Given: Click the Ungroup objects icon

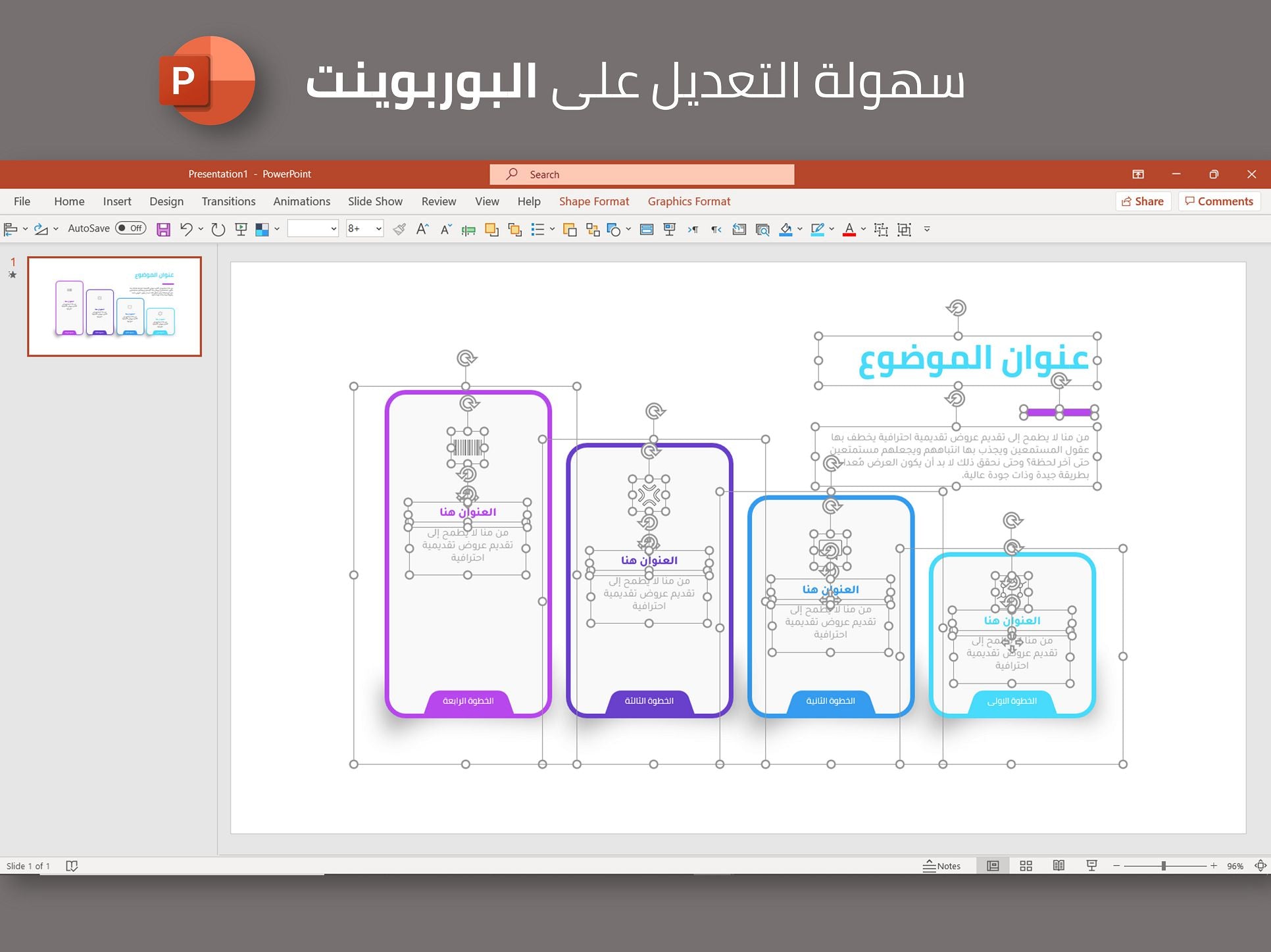Looking at the screenshot, I should coord(881,229).
